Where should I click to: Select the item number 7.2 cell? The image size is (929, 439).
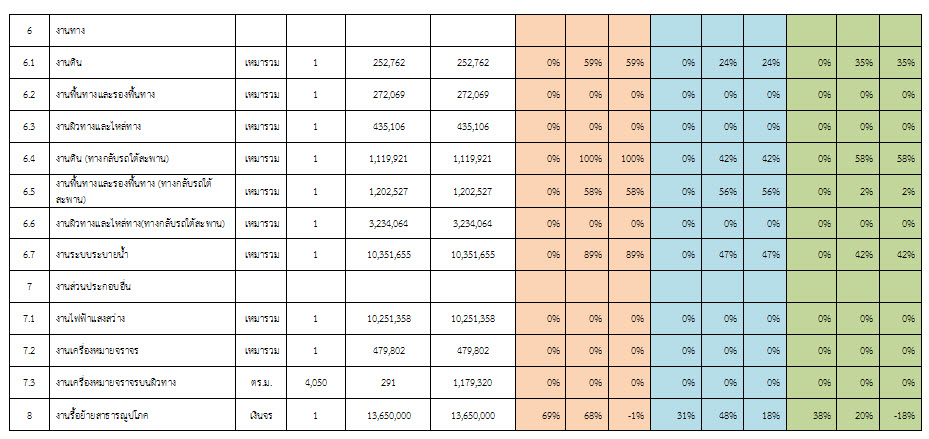click(x=30, y=350)
